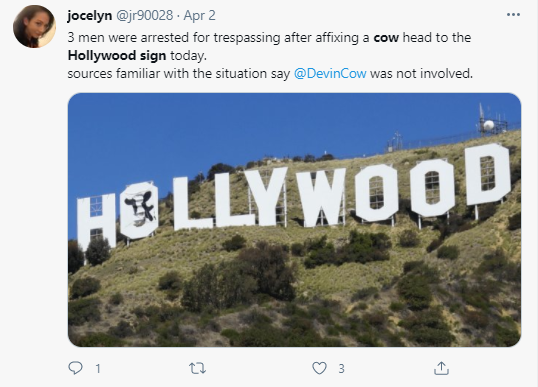
Task: Open the Hollywood sign photo
Action: (294, 220)
